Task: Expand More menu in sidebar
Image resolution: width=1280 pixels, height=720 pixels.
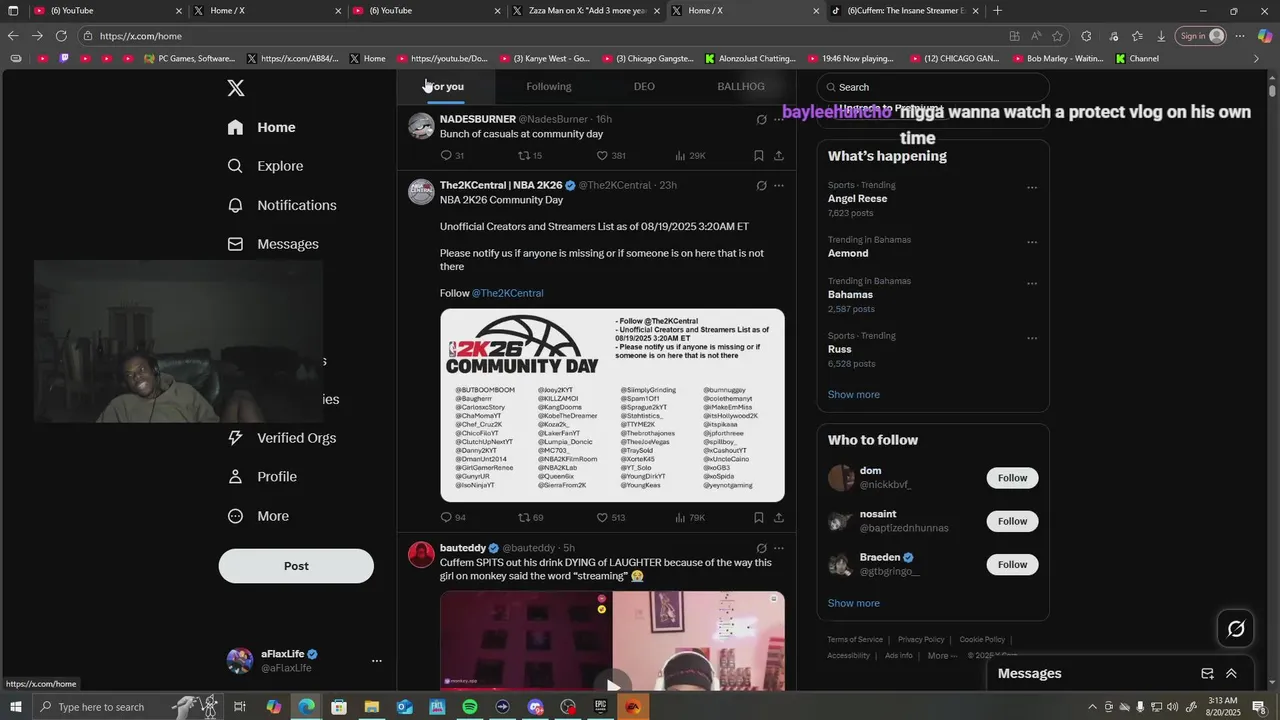Action: [x=258, y=516]
